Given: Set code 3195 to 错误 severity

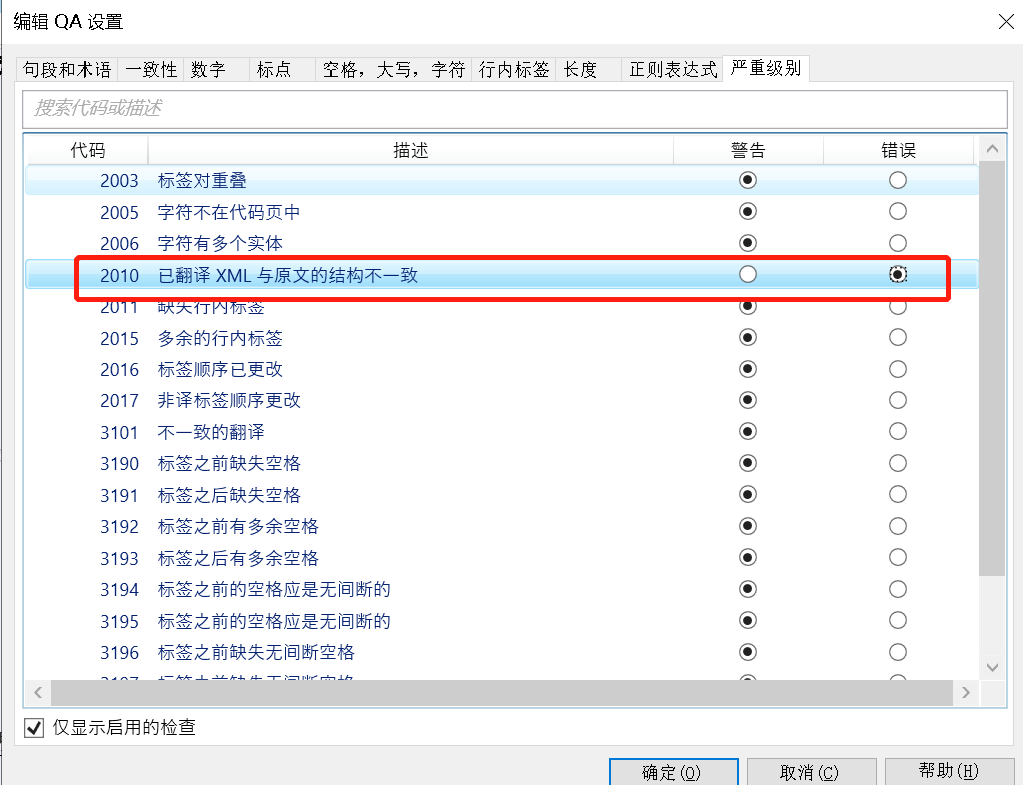Looking at the screenshot, I should (x=898, y=620).
